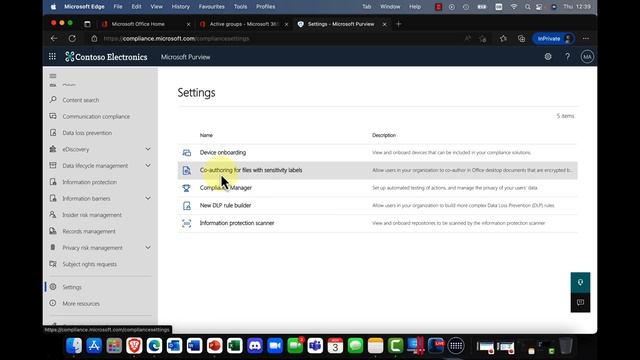The height and width of the screenshot is (360, 640).
Task: Open Data loss prevention in sidebar
Action: point(87,133)
